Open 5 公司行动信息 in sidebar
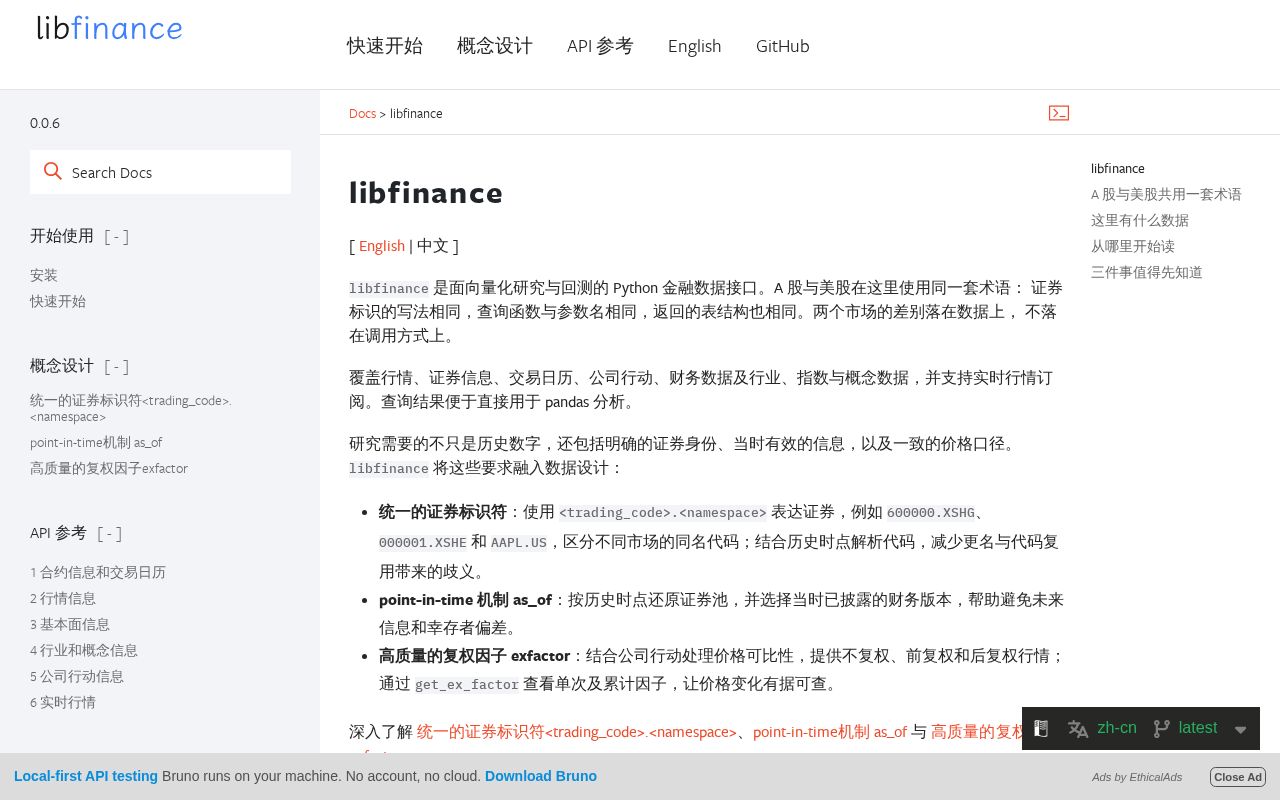The height and width of the screenshot is (800, 1280). tap(77, 676)
